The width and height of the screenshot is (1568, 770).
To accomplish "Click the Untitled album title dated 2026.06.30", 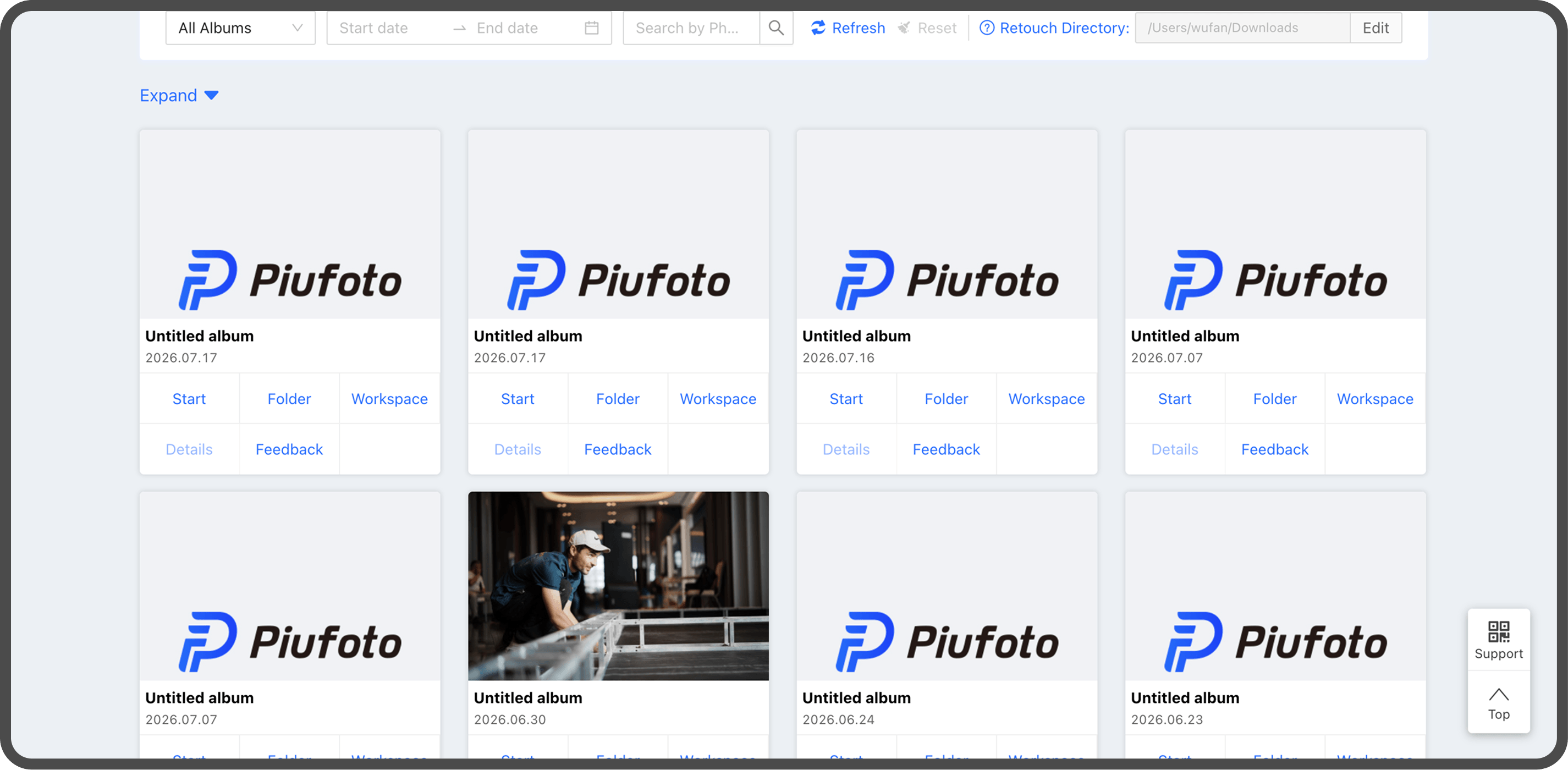I will 529,697.
